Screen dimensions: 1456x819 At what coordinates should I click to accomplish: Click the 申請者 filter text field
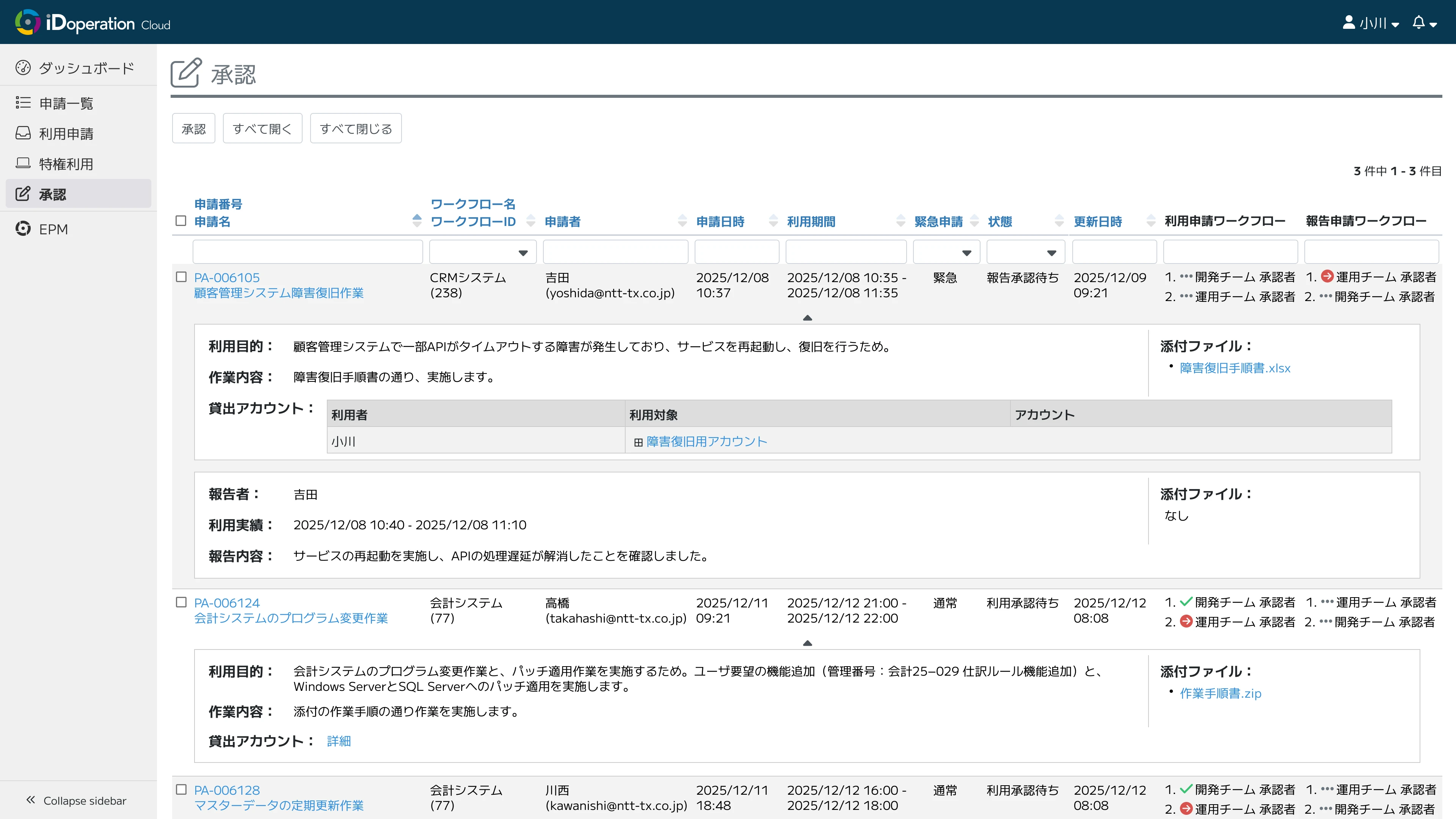tap(615, 252)
